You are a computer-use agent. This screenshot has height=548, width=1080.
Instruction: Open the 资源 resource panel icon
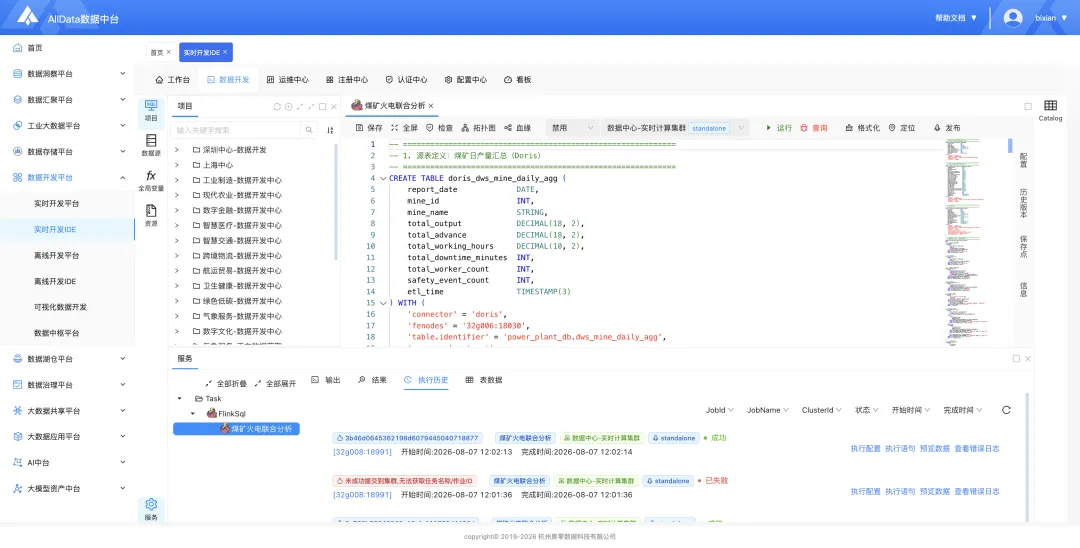click(x=151, y=215)
